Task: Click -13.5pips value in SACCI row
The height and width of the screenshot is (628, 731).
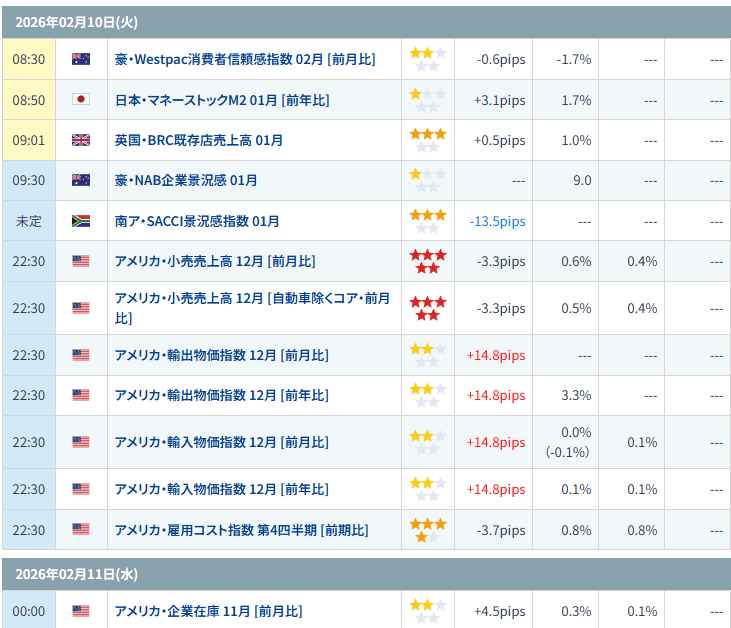Action: click(x=497, y=221)
